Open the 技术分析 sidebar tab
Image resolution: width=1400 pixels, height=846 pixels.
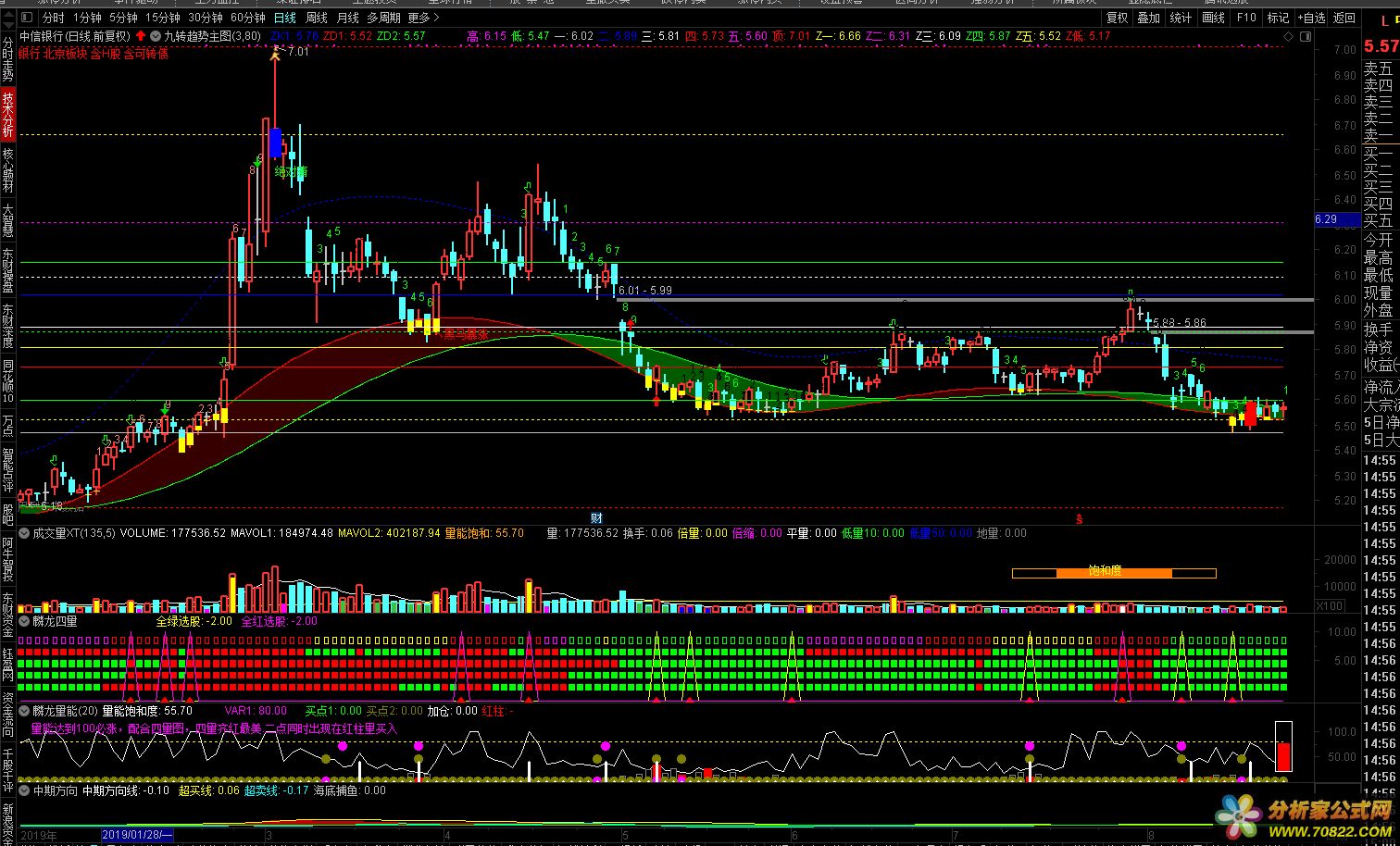coord(8,114)
